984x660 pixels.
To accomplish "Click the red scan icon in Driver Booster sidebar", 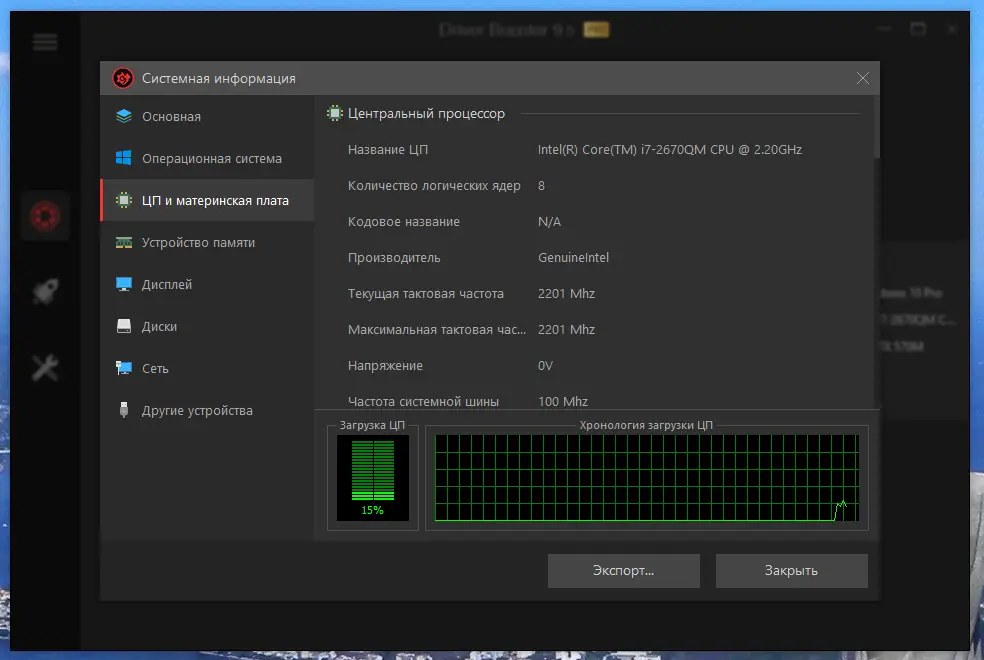I will tap(45, 216).
